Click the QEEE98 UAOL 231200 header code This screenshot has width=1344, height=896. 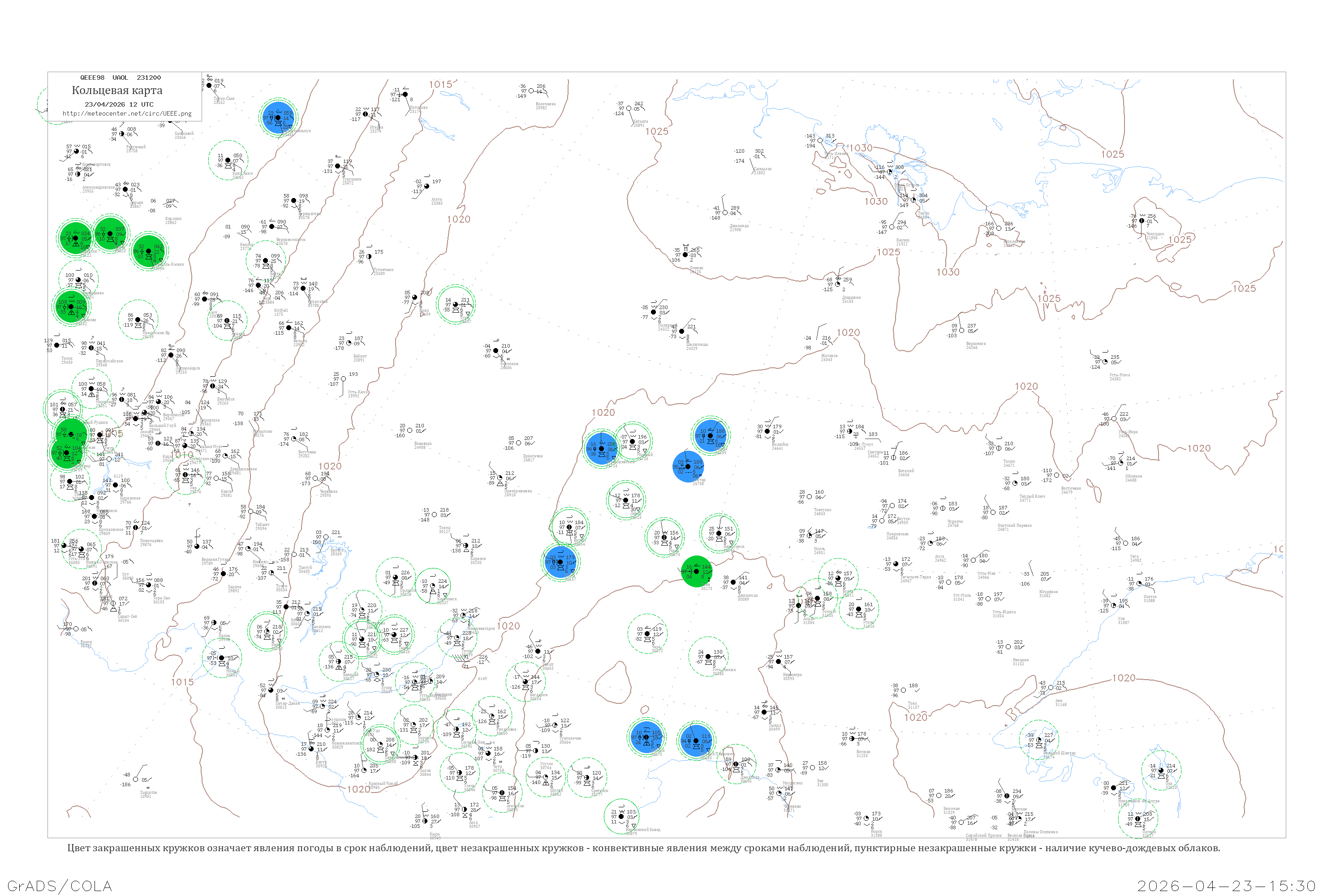[120, 78]
